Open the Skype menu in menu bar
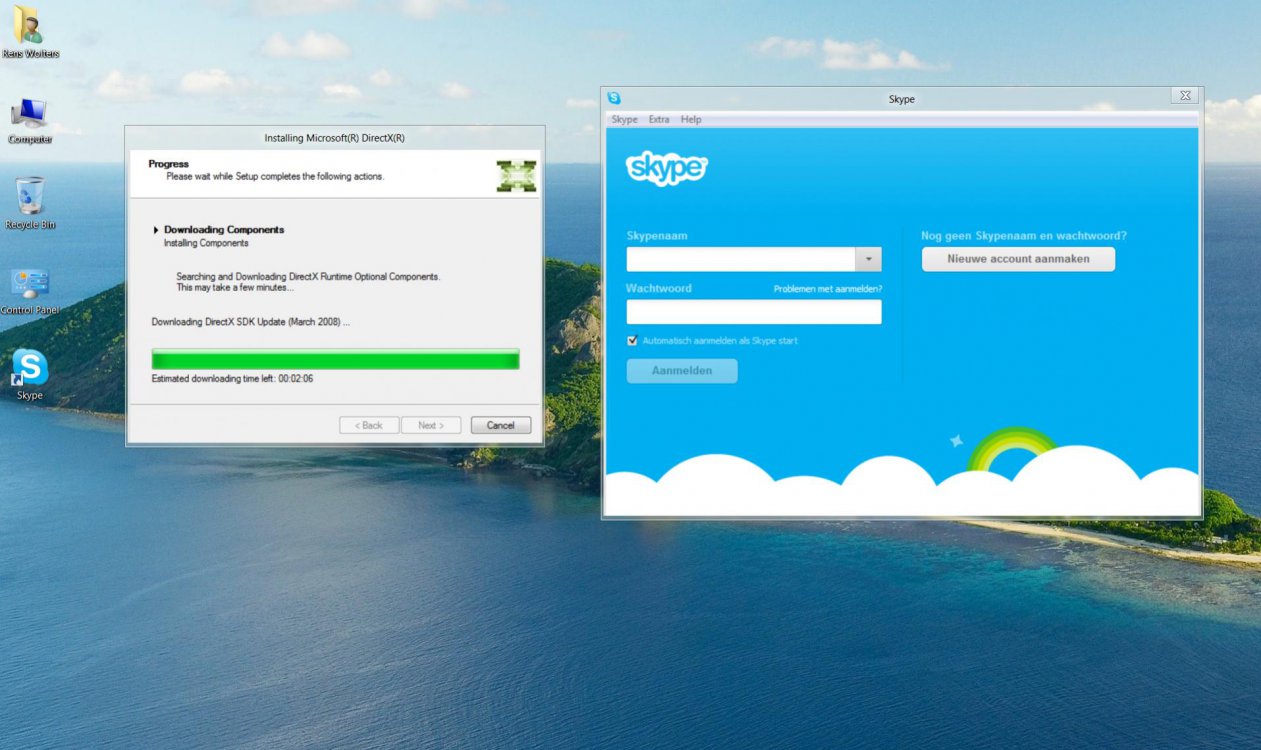Screen dimensions: 1261x750 pyautogui.click(x=624, y=120)
